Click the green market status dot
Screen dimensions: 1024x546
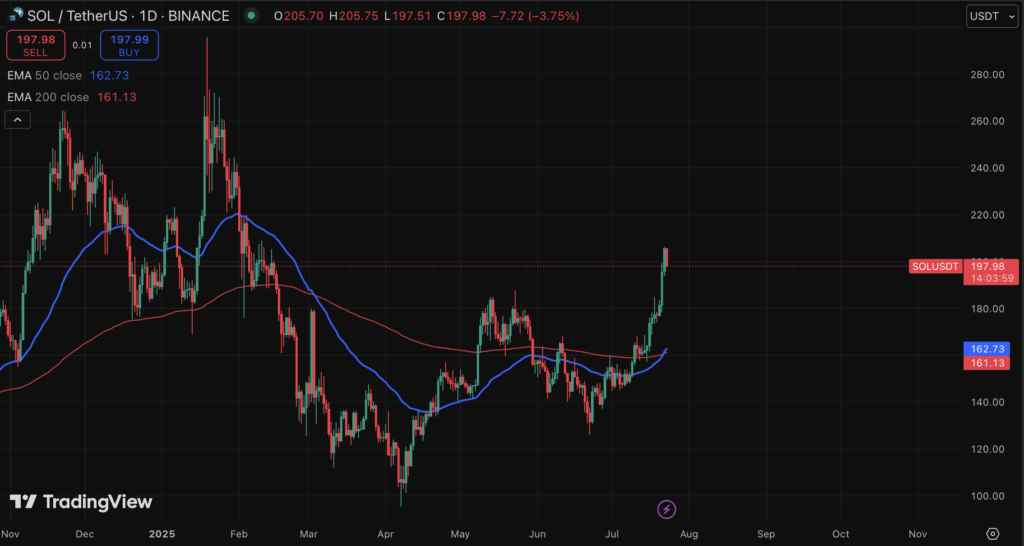251,16
